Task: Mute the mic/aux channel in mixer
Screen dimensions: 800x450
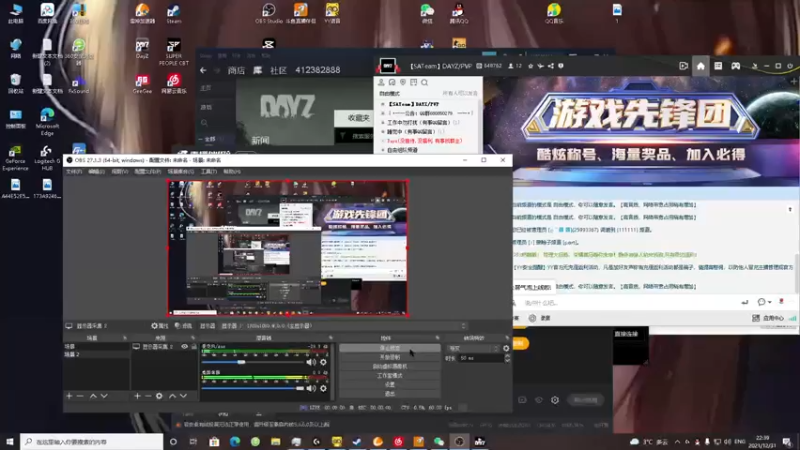Action: pyautogui.click(x=310, y=362)
